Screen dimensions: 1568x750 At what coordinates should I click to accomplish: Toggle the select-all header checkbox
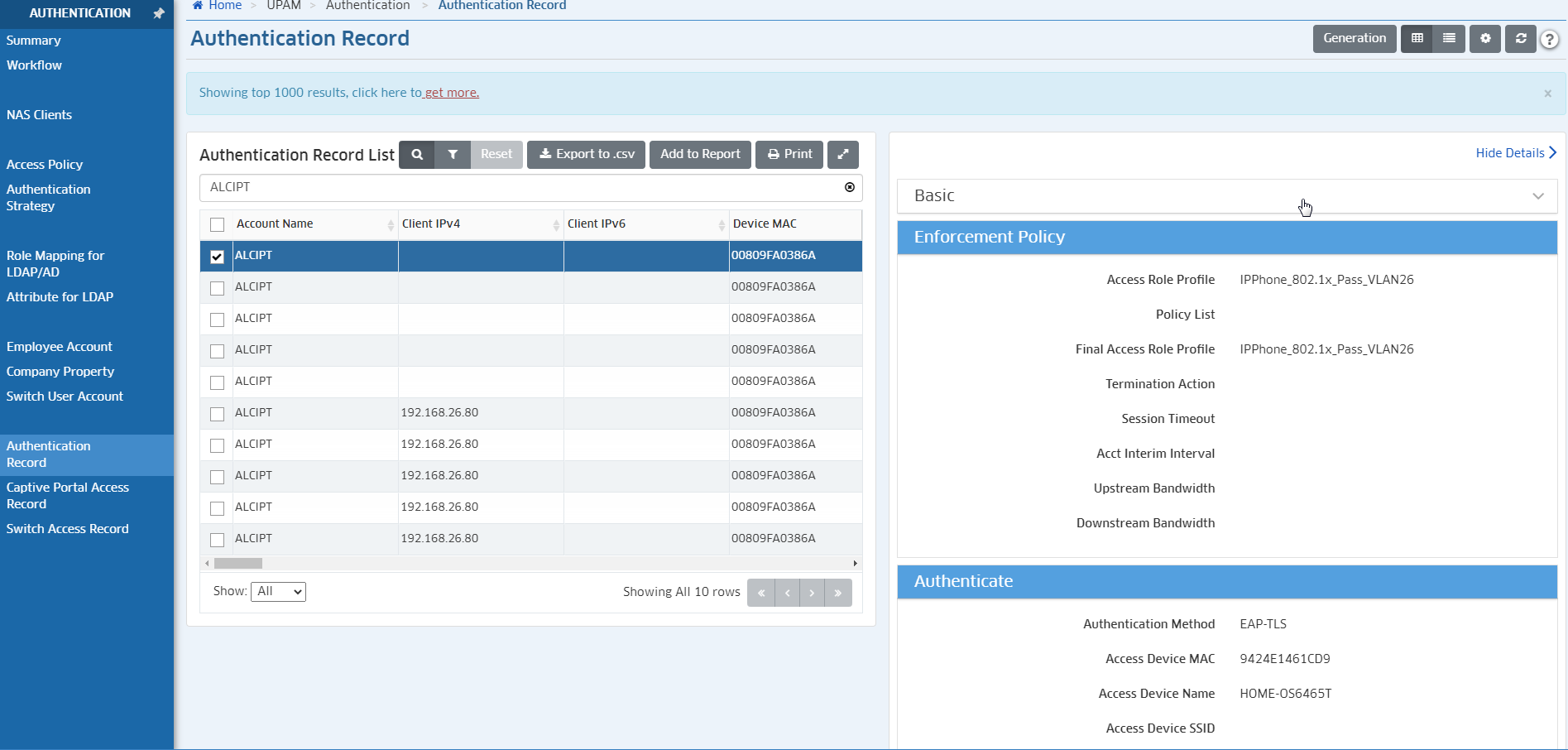tap(217, 224)
